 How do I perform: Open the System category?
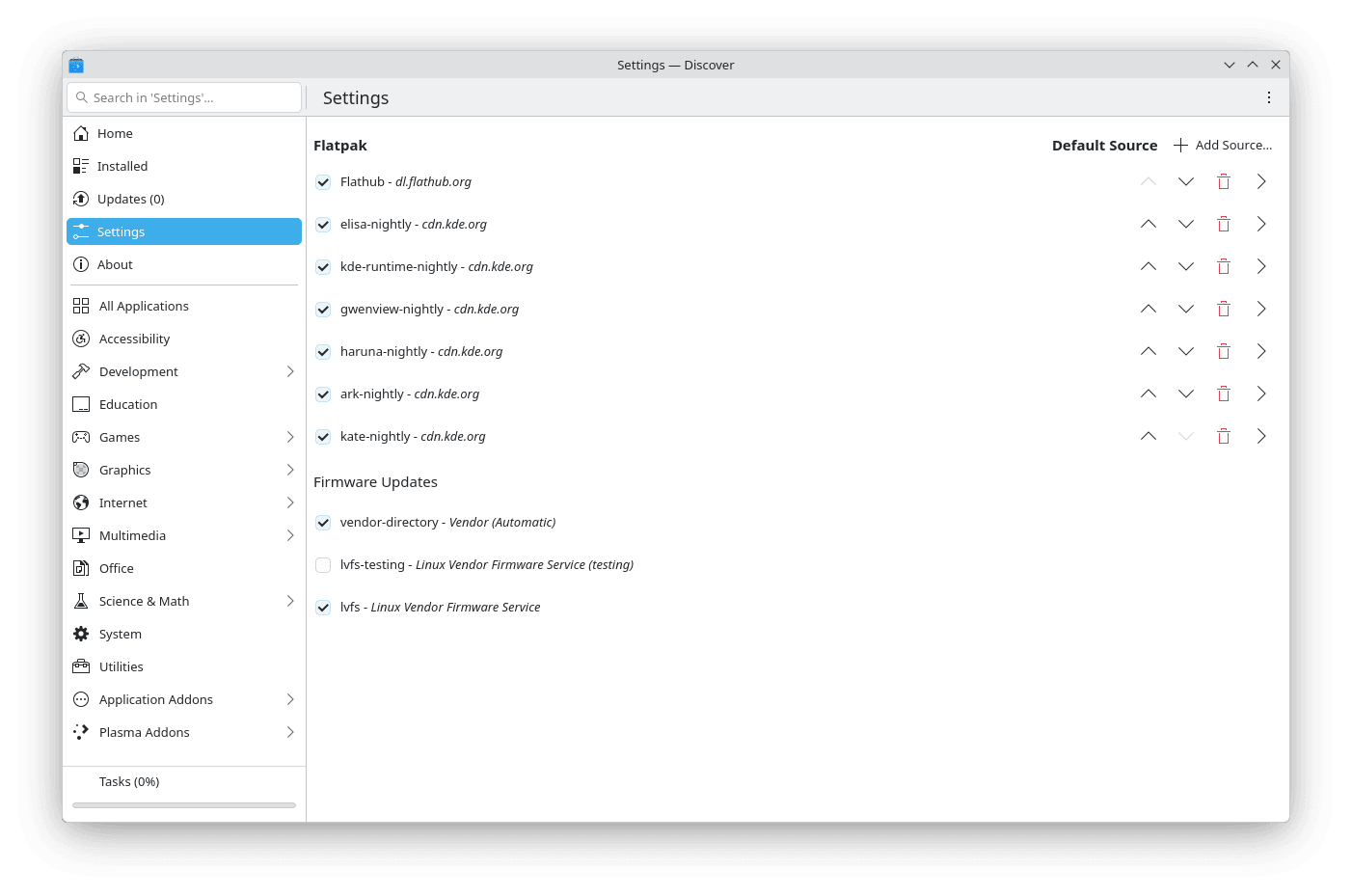[x=184, y=634]
